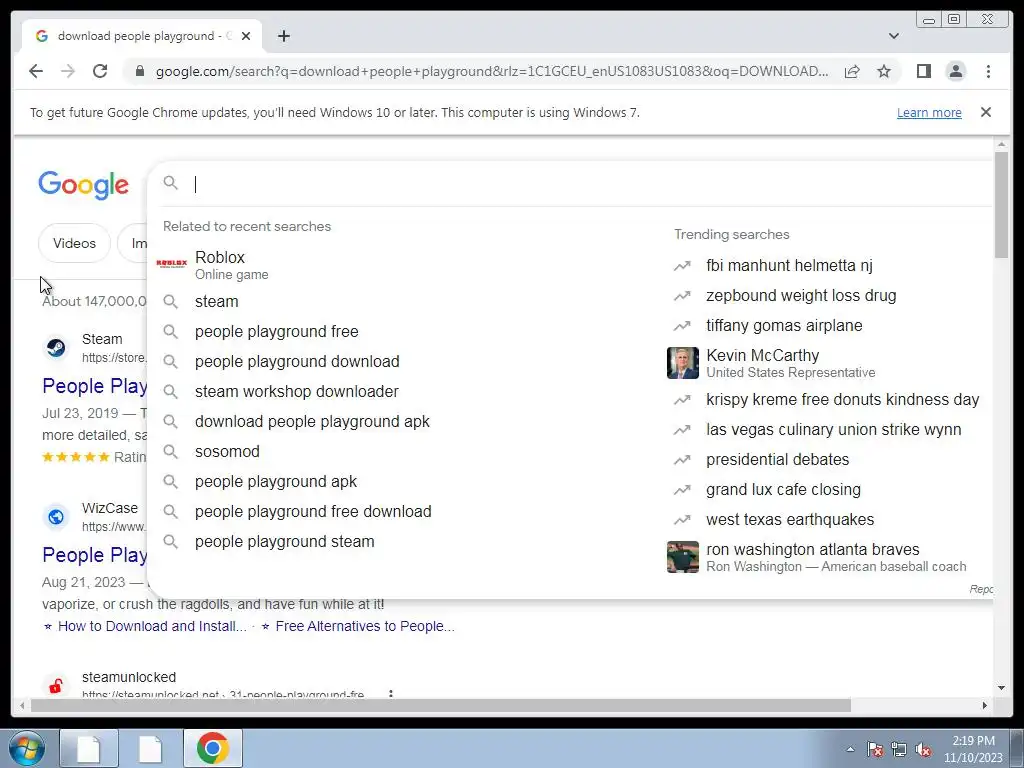Open the Windows Start menu
This screenshot has height=768, width=1024.
26,748
